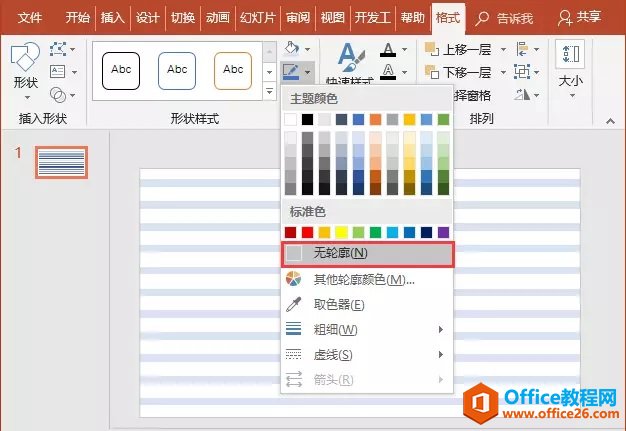This screenshot has height=431, width=626.
Task: Click the shape outline pen icon
Action: [x=292, y=72]
